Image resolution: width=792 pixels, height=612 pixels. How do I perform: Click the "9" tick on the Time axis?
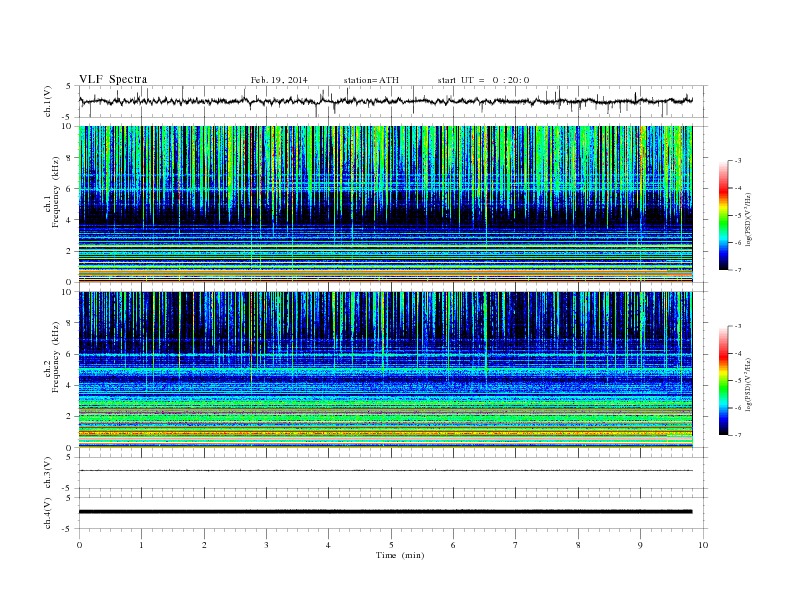[640, 545]
